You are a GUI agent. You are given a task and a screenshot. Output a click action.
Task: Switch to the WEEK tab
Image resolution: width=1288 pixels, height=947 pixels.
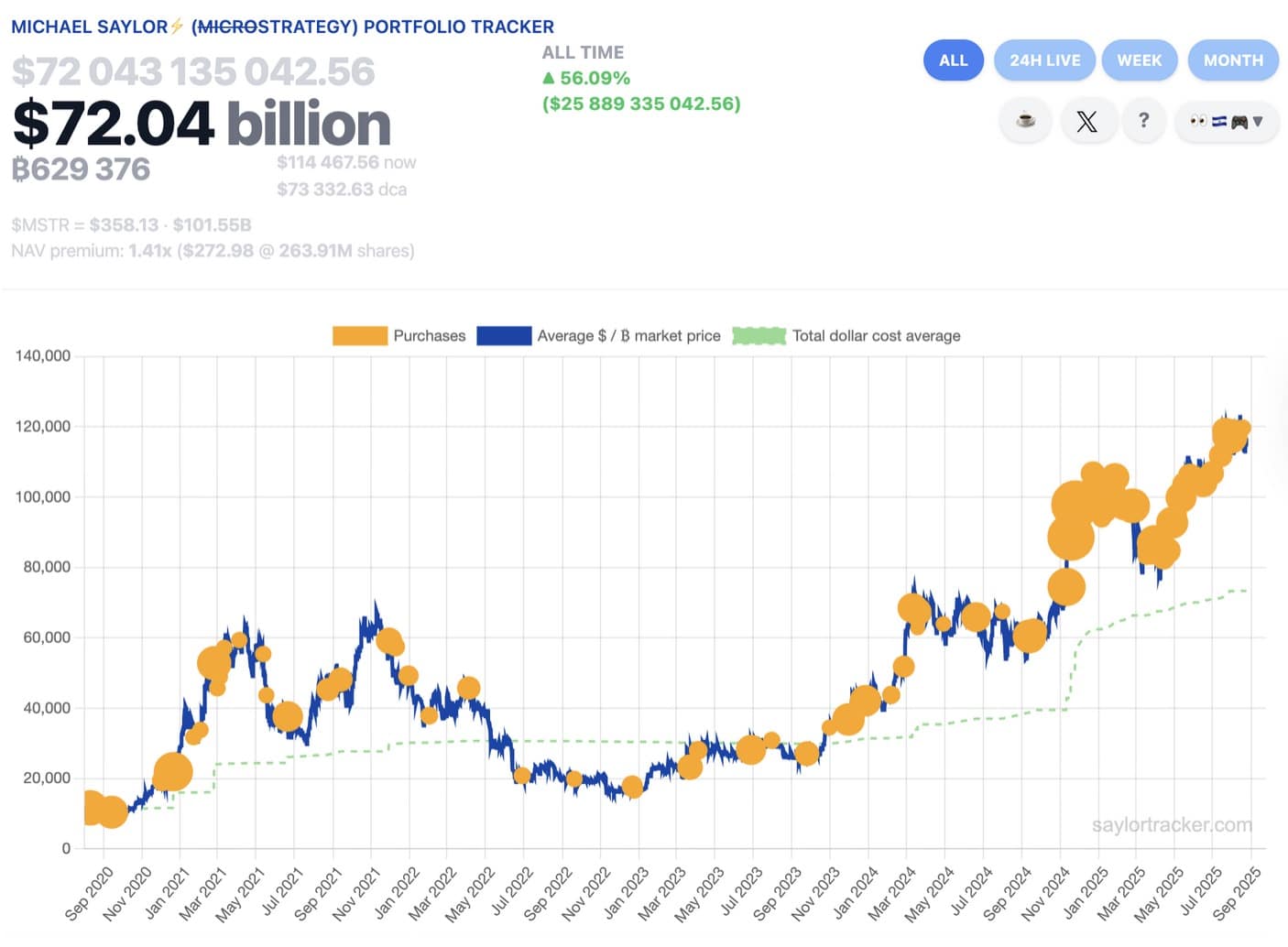(1139, 60)
